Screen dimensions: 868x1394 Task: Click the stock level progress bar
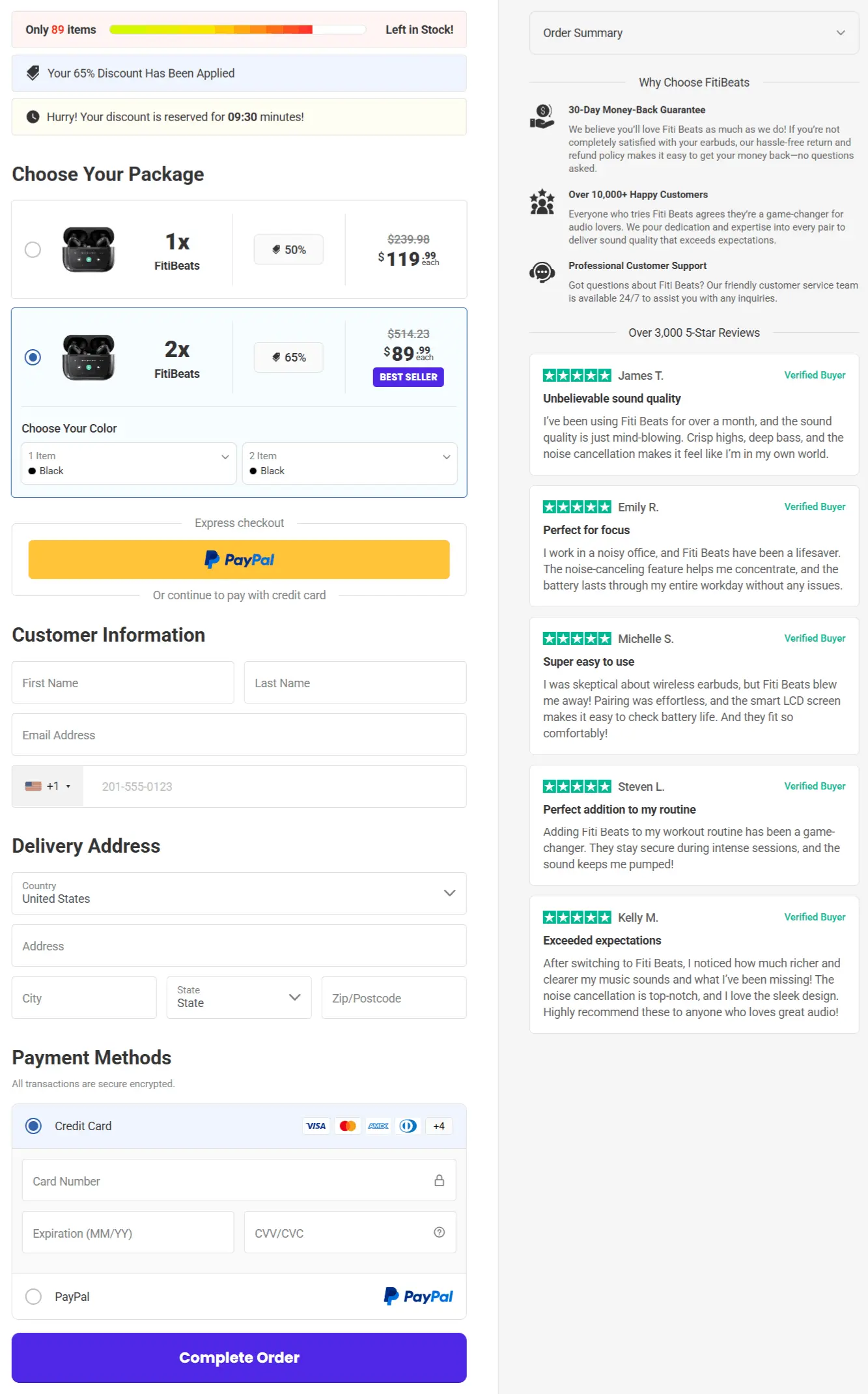[238, 29]
